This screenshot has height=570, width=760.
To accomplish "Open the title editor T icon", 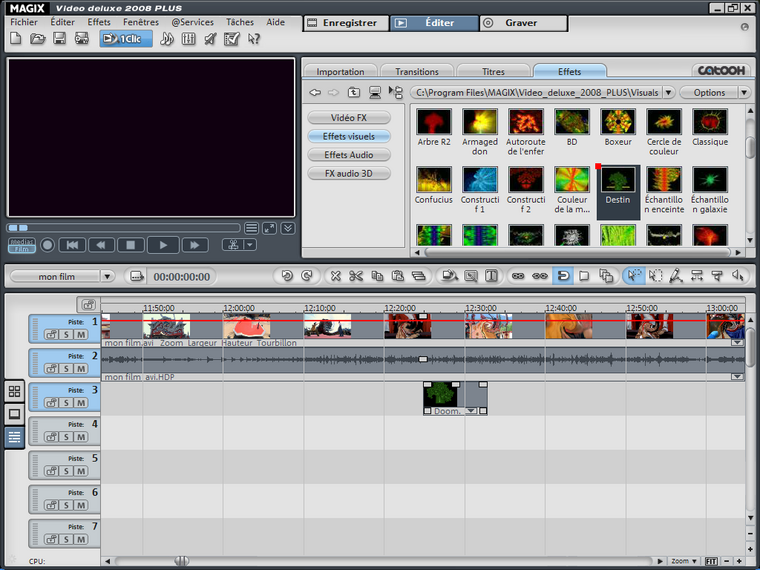I will click(491, 276).
